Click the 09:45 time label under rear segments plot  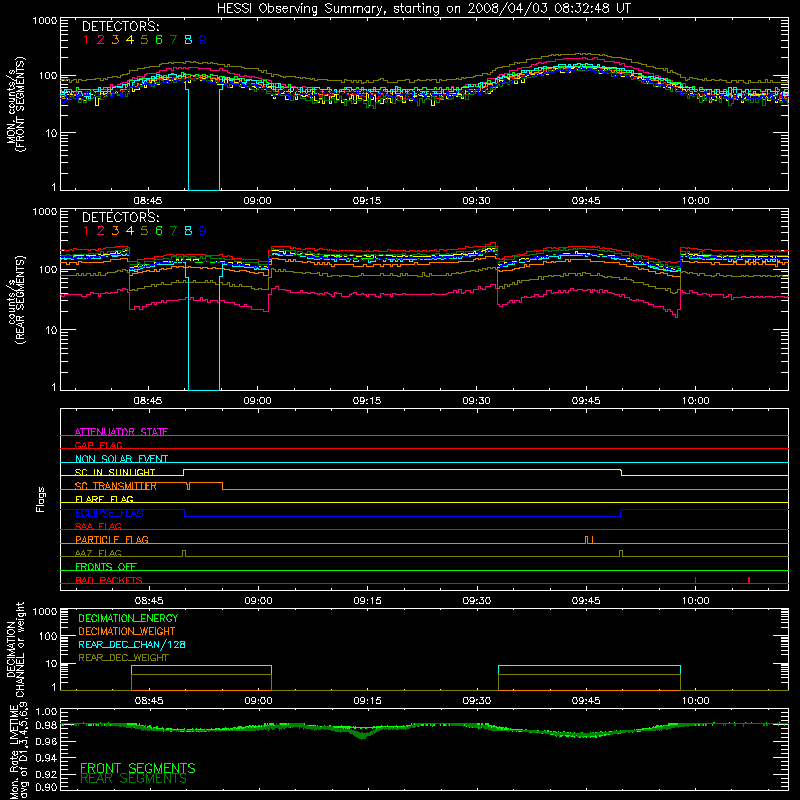(586, 401)
